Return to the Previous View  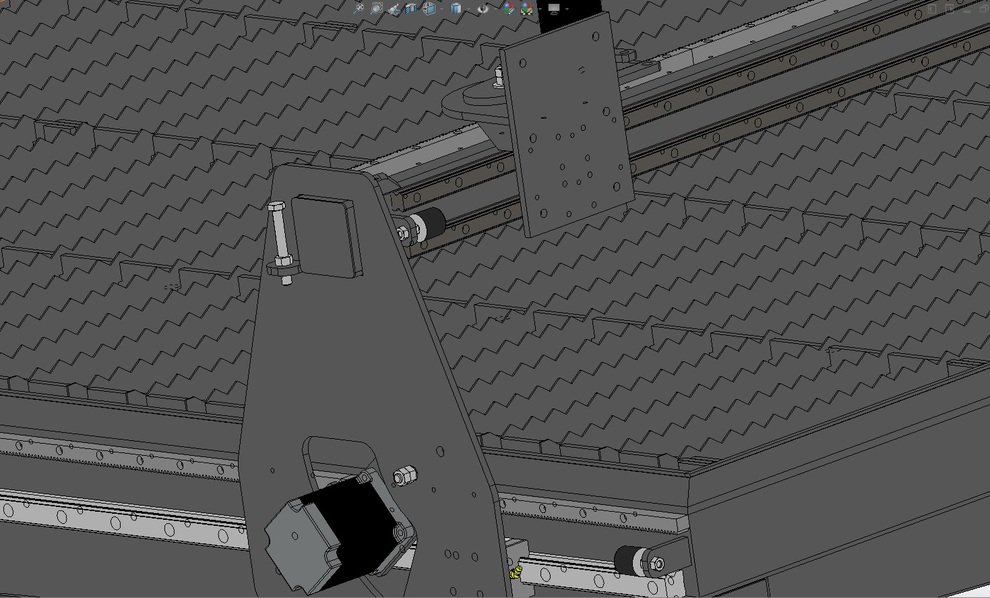395,8
